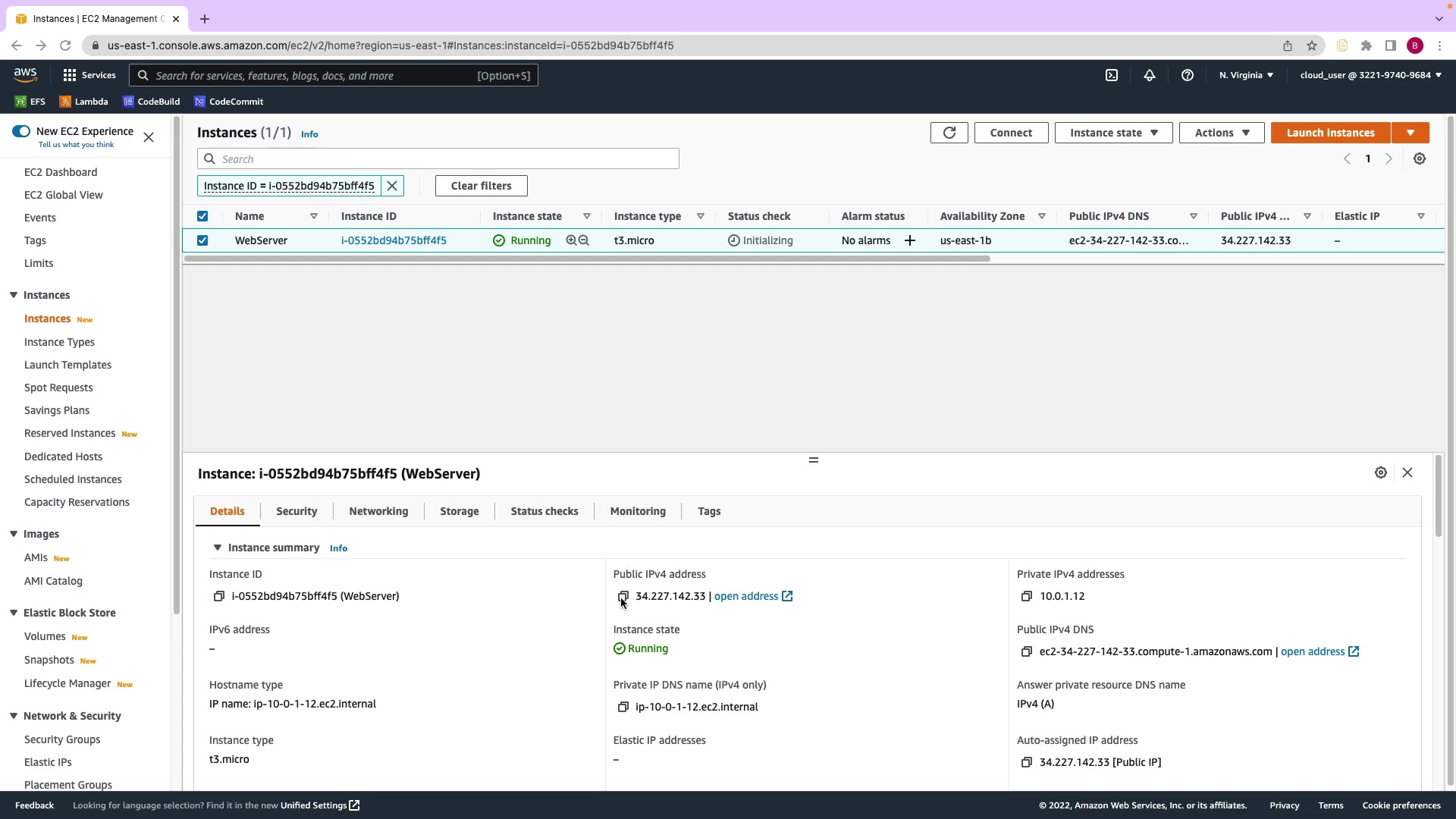Copy the private IPv4 address 10.0.1.12
Viewport: 1456px width, 819px height.
click(1026, 596)
